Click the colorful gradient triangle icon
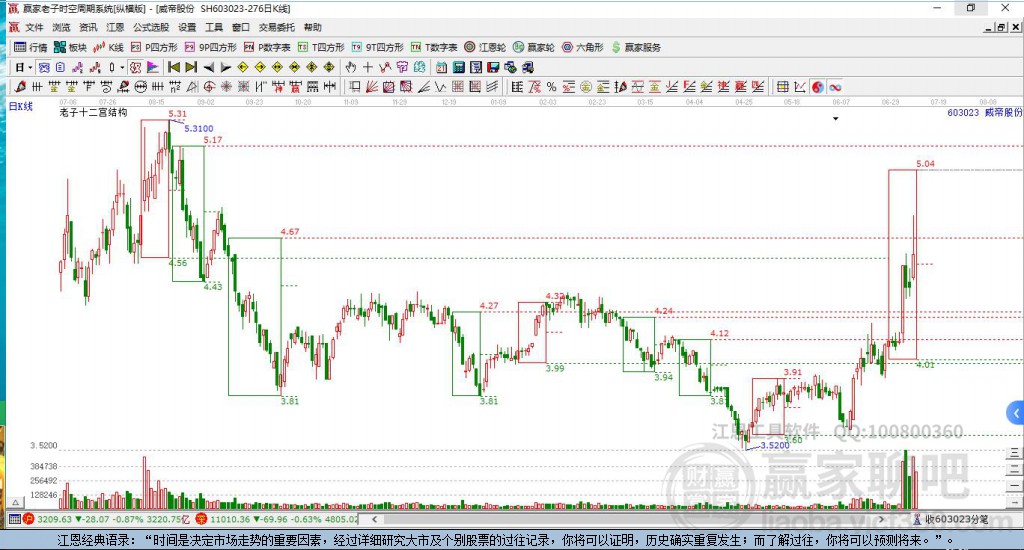The width and height of the screenshot is (1024, 550). click(153, 67)
